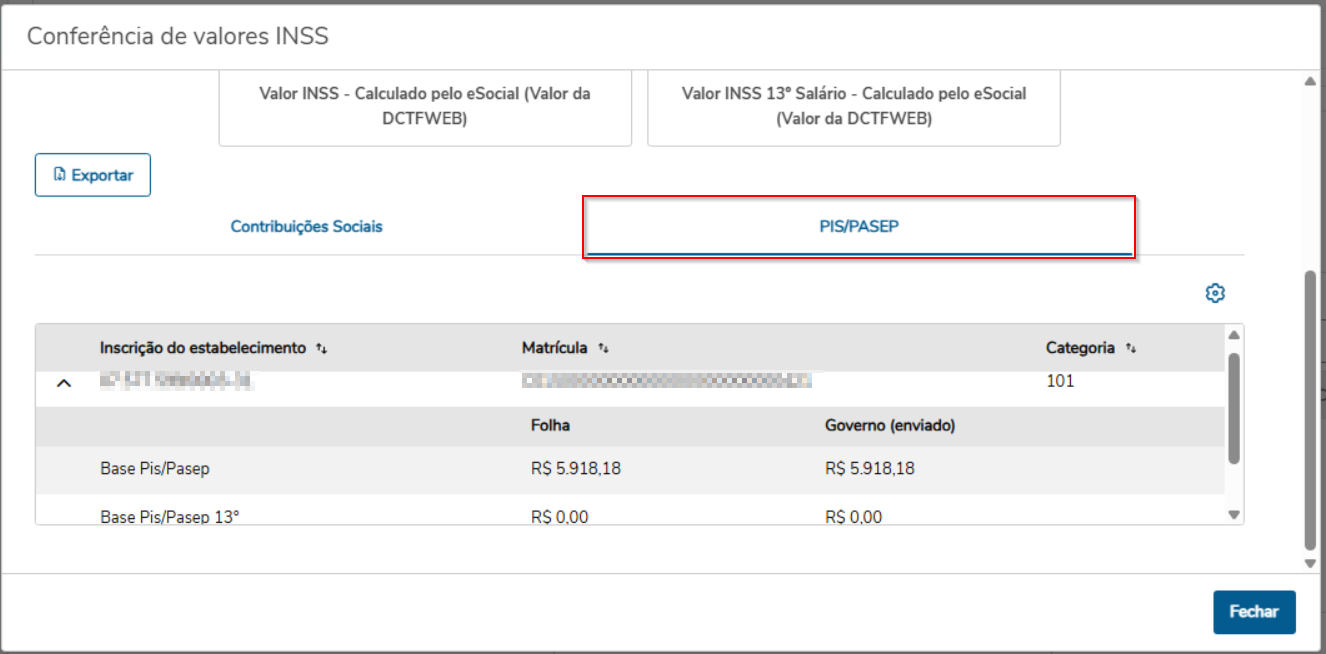Collapse the expanded establishment row chevron
1326x654 pixels.
click(x=64, y=383)
